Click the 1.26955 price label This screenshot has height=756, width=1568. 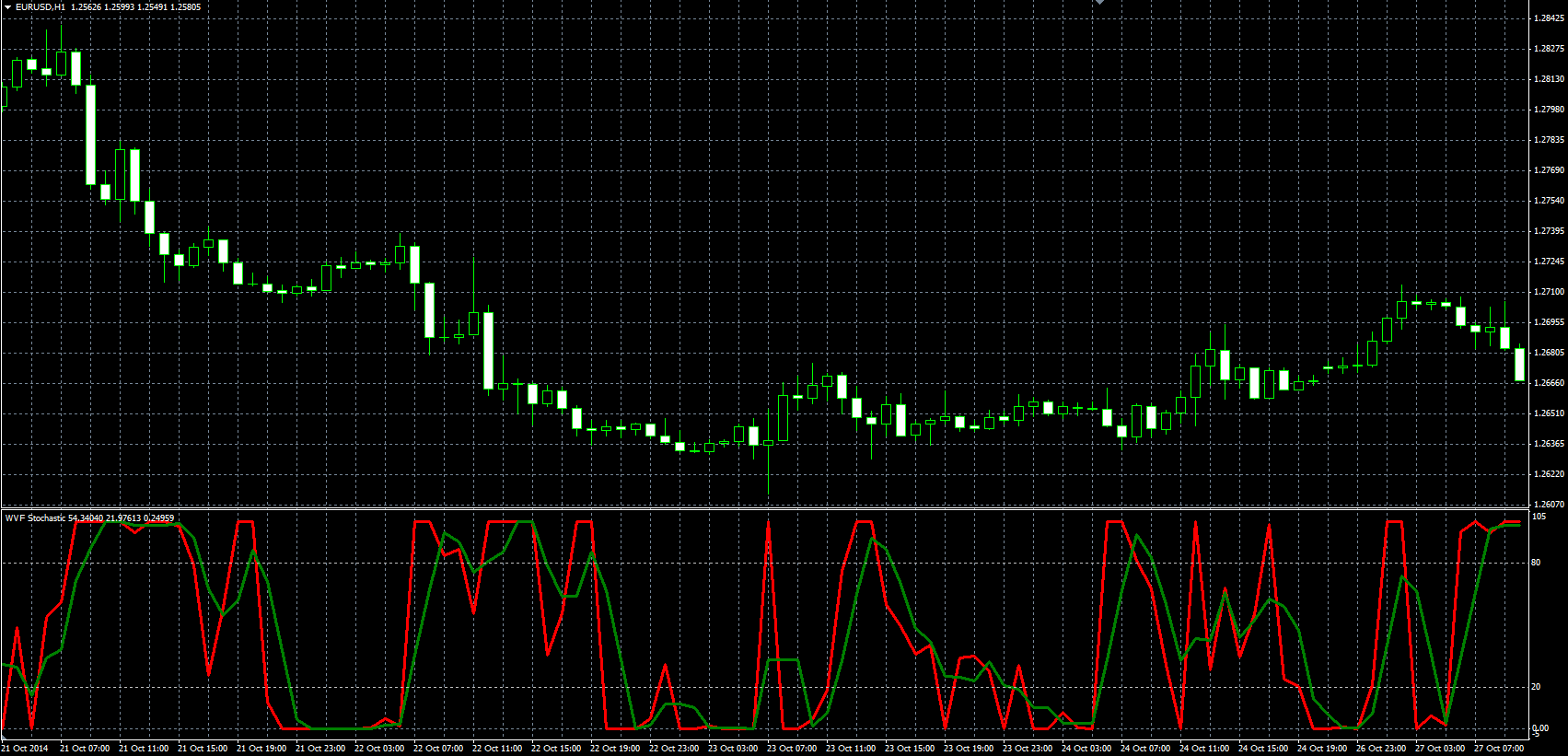click(1550, 322)
